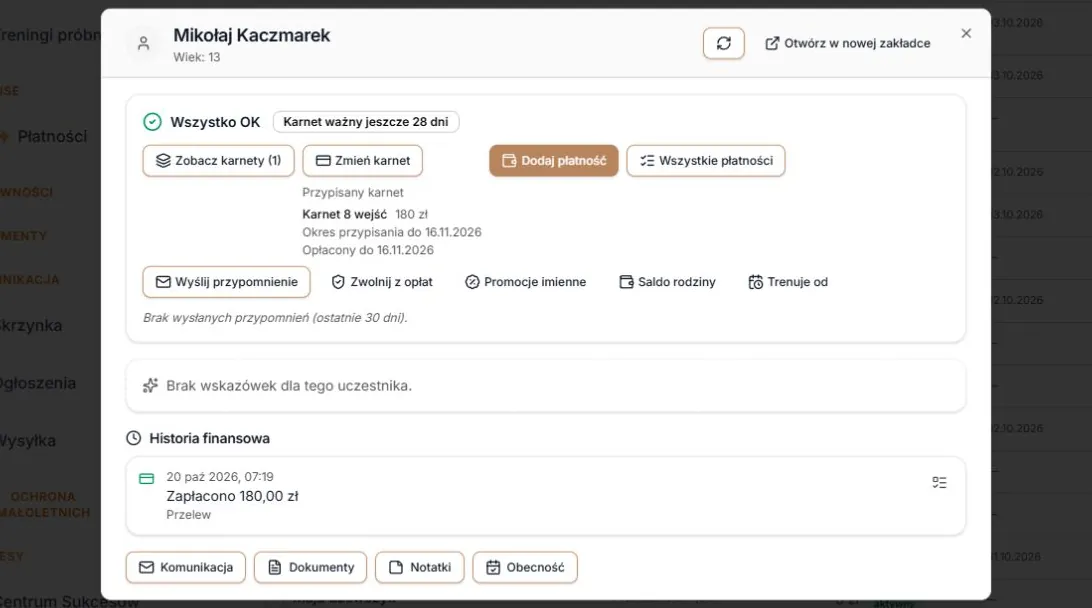
Task: Open the Obecność tab
Action: 525,568
